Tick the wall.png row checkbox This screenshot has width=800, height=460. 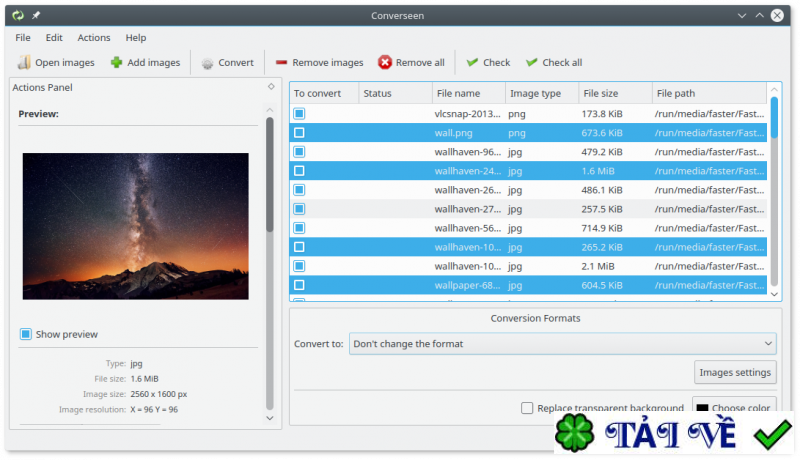pos(299,133)
